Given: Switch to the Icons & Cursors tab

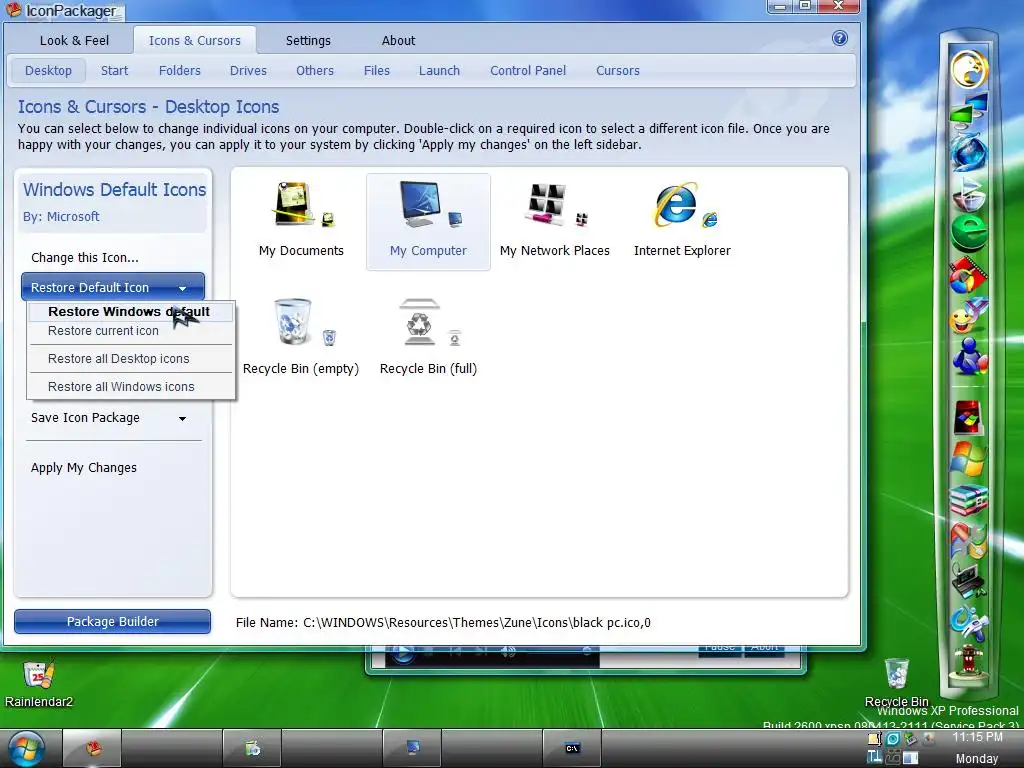Looking at the screenshot, I should [x=195, y=40].
